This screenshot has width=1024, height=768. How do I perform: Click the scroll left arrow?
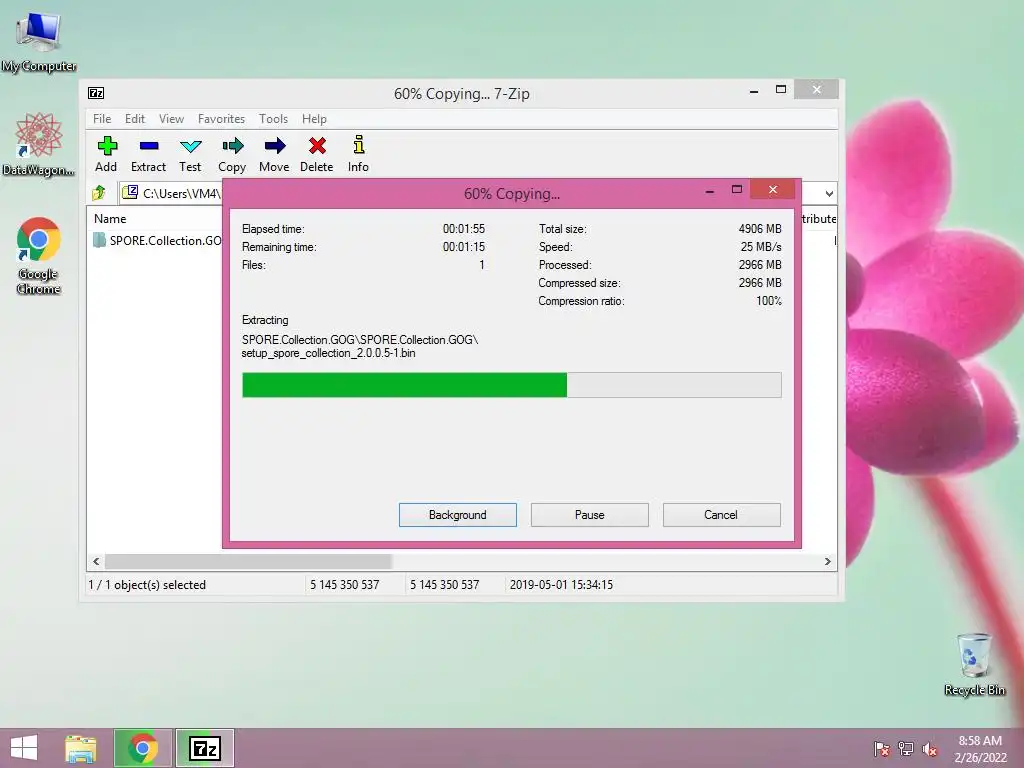[x=96, y=561]
